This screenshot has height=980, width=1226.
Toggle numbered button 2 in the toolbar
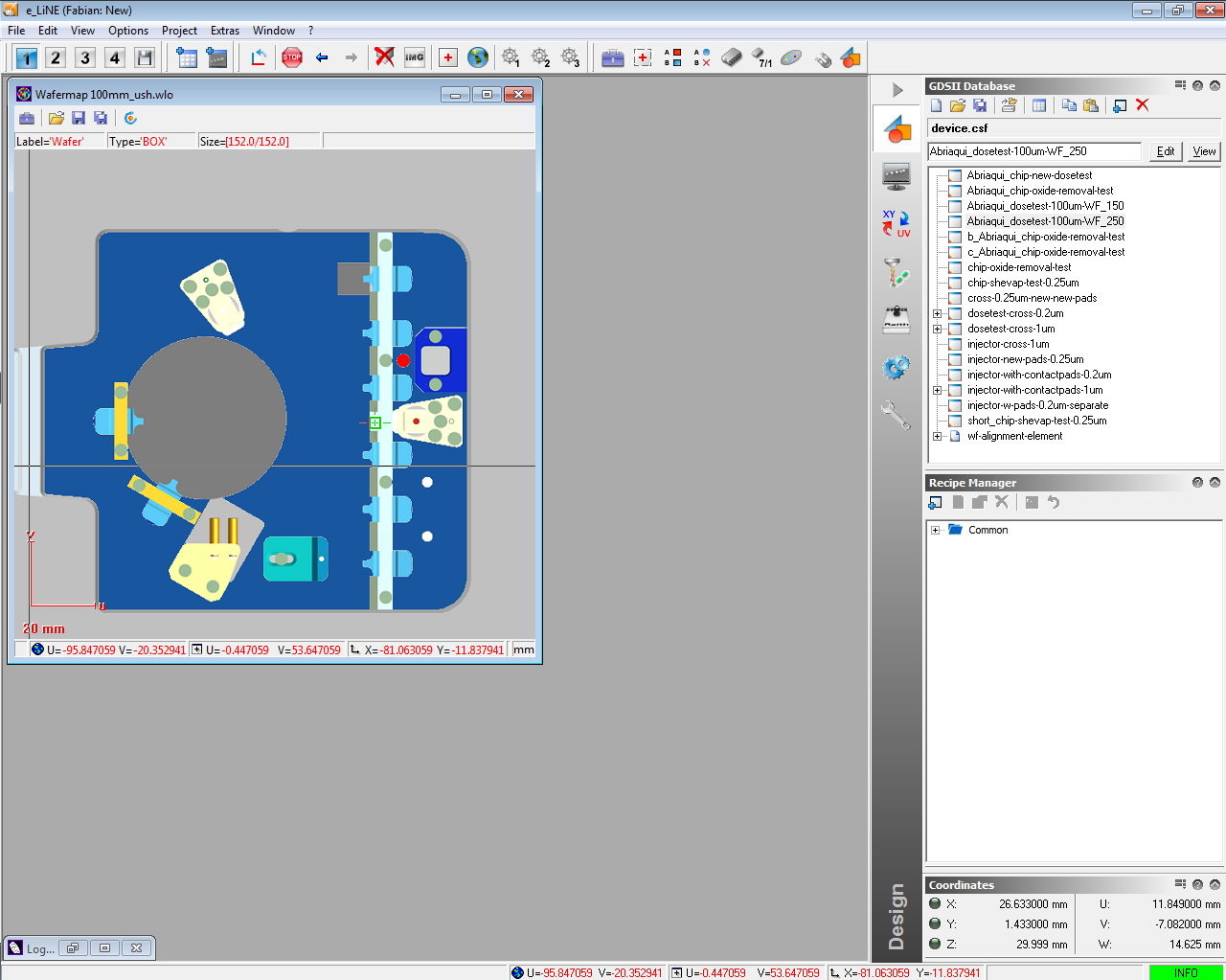(x=56, y=57)
